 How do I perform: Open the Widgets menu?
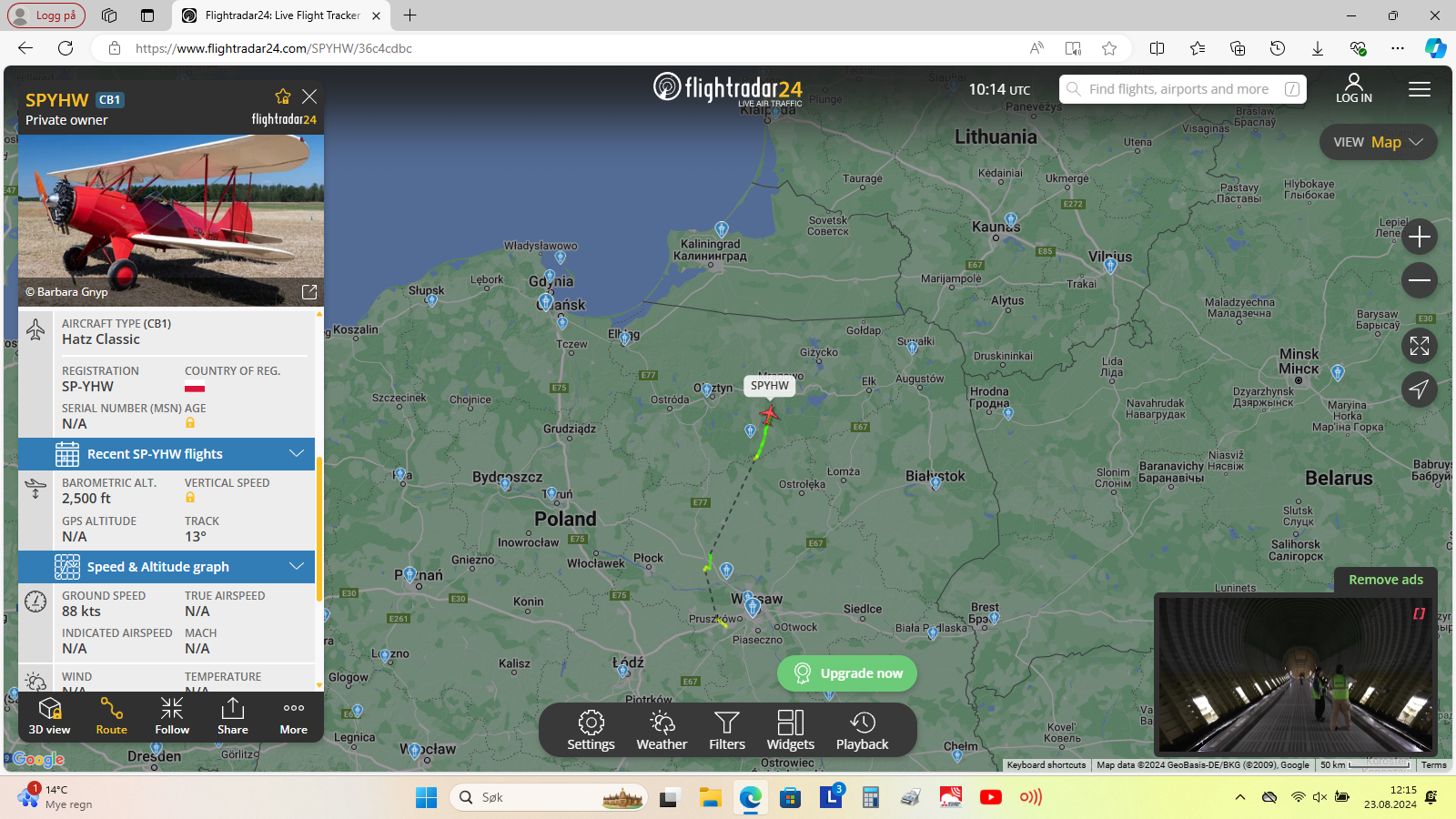791,730
